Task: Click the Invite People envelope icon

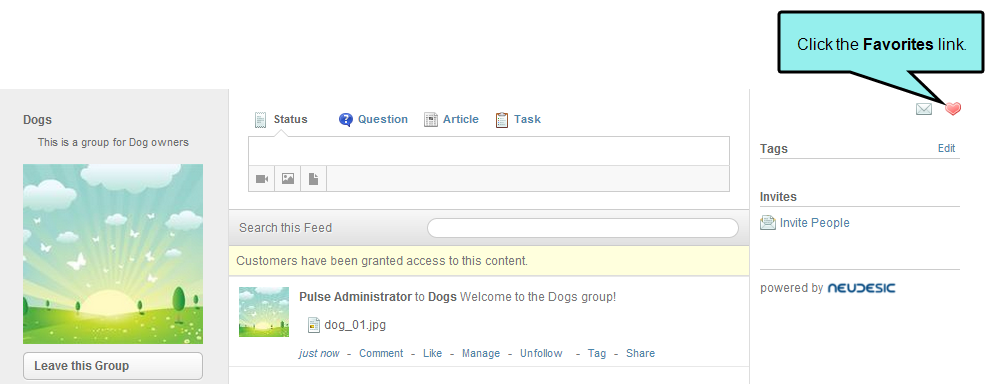Action: click(768, 223)
